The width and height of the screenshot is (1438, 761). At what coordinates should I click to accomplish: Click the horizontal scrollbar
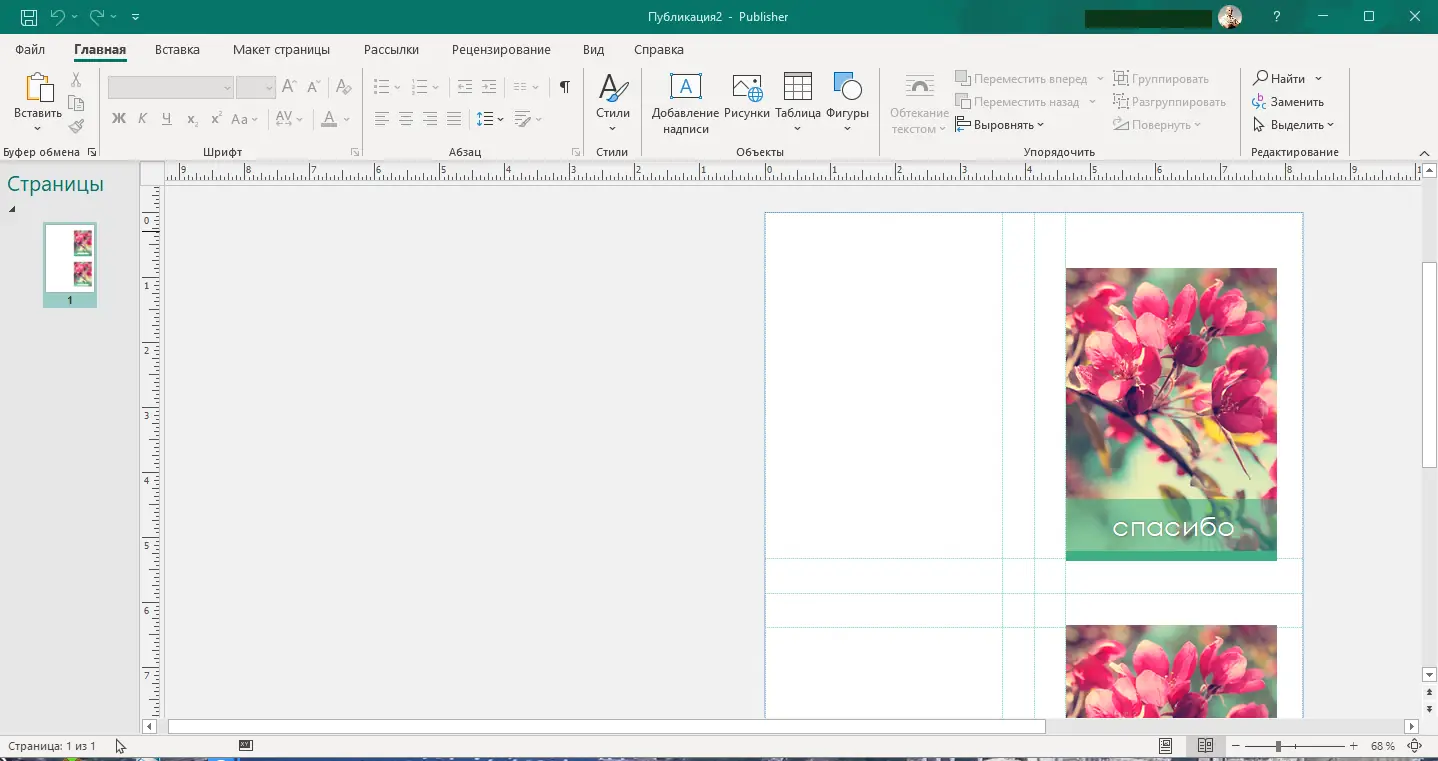coord(606,727)
